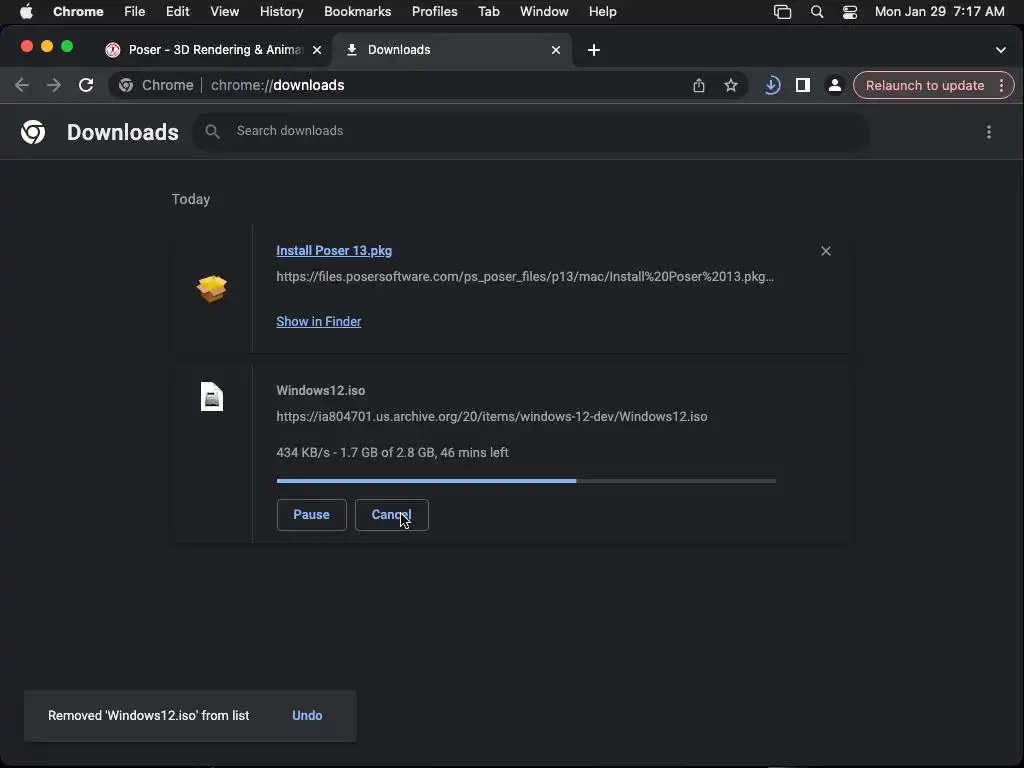Open the Tab menu
The image size is (1024, 768).
488,12
